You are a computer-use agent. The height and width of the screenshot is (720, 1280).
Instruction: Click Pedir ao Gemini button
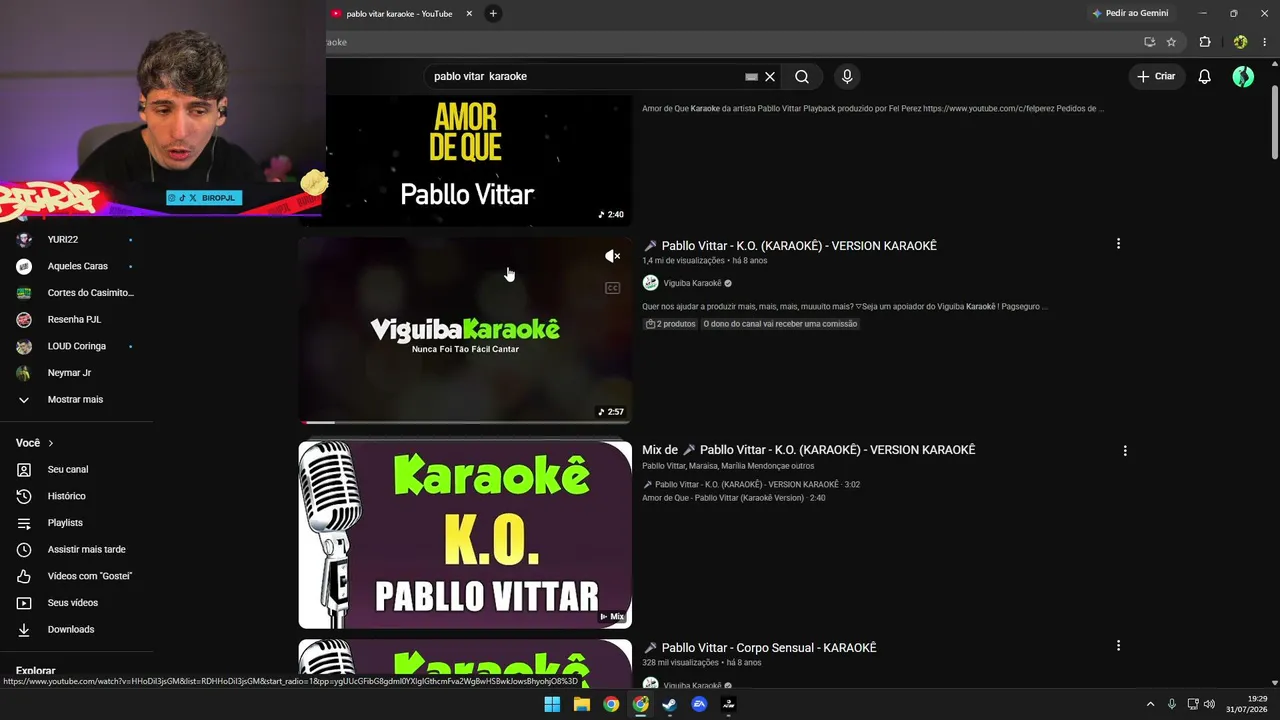(1131, 13)
